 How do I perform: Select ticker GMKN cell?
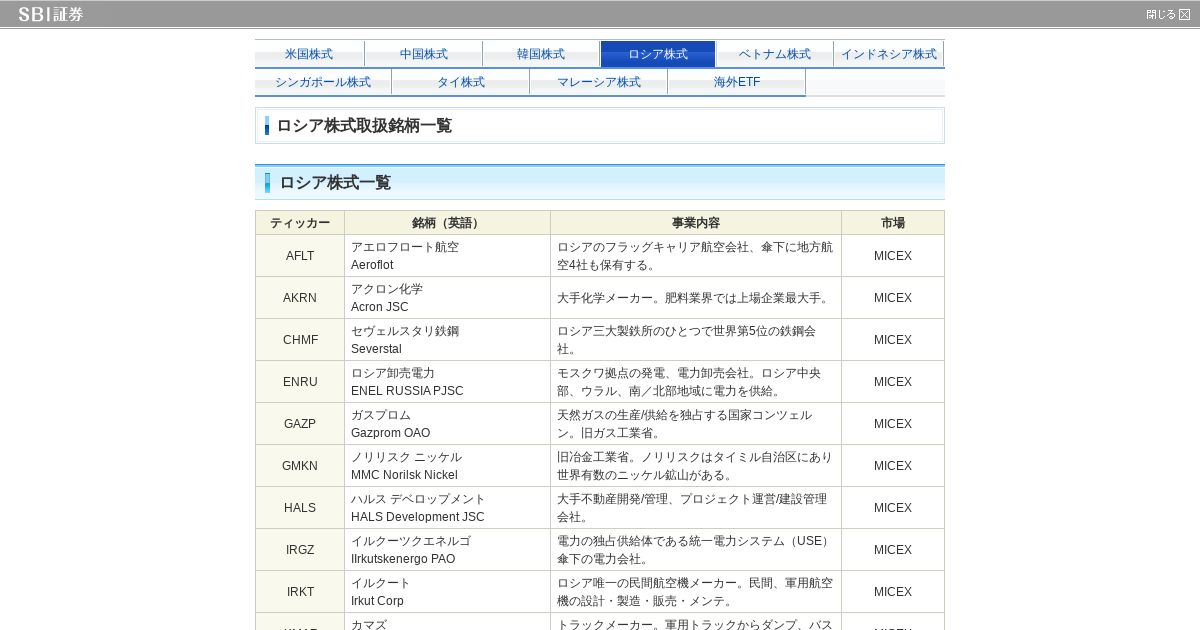tap(300, 466)
